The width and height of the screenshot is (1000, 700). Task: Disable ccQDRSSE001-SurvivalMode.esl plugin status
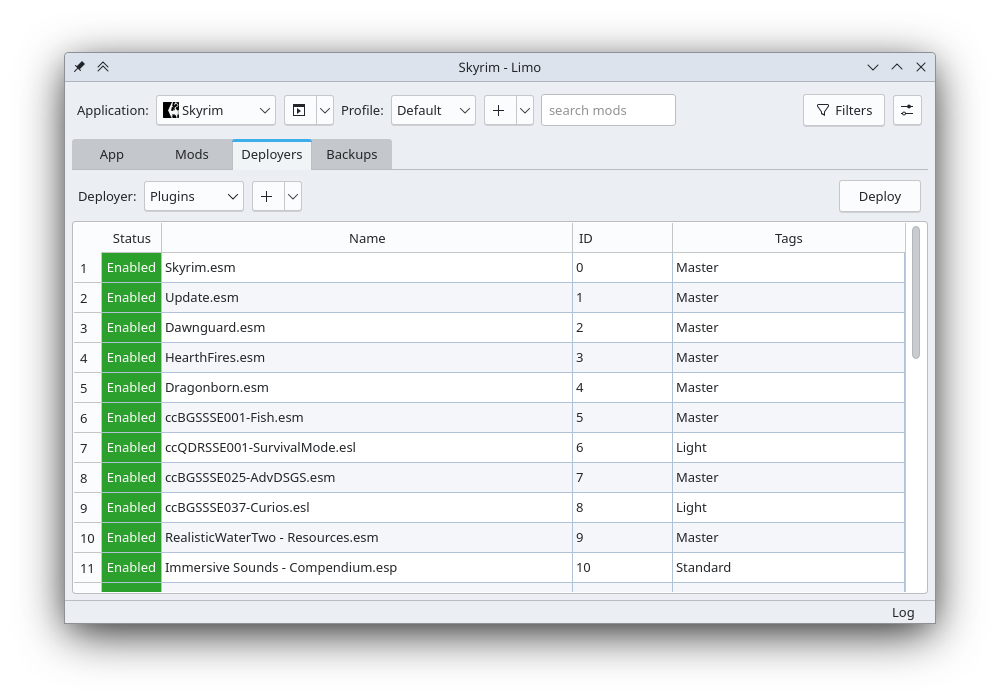[x=131, y=448]
